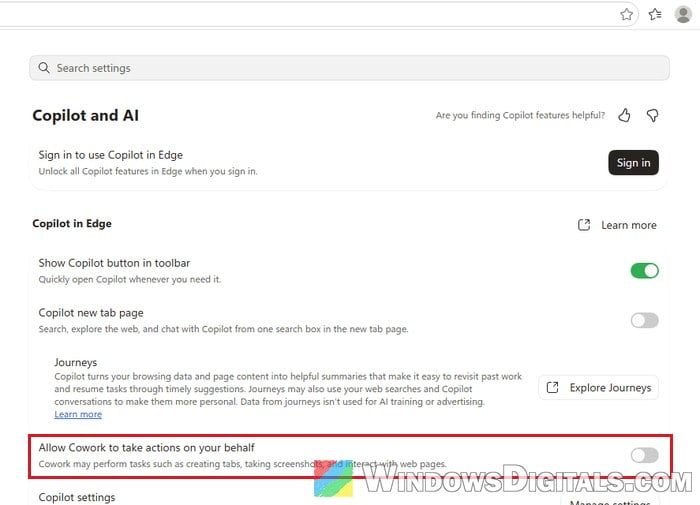
Task: Open Learn more for Copilot in Edge
Action: (629, 225)
